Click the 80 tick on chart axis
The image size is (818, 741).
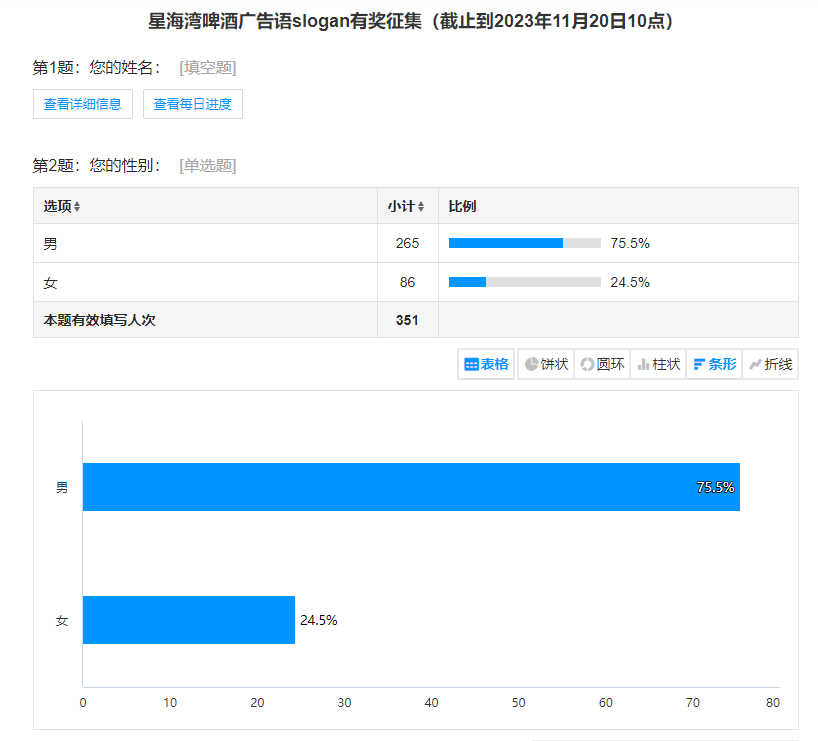tap(773, 703)
